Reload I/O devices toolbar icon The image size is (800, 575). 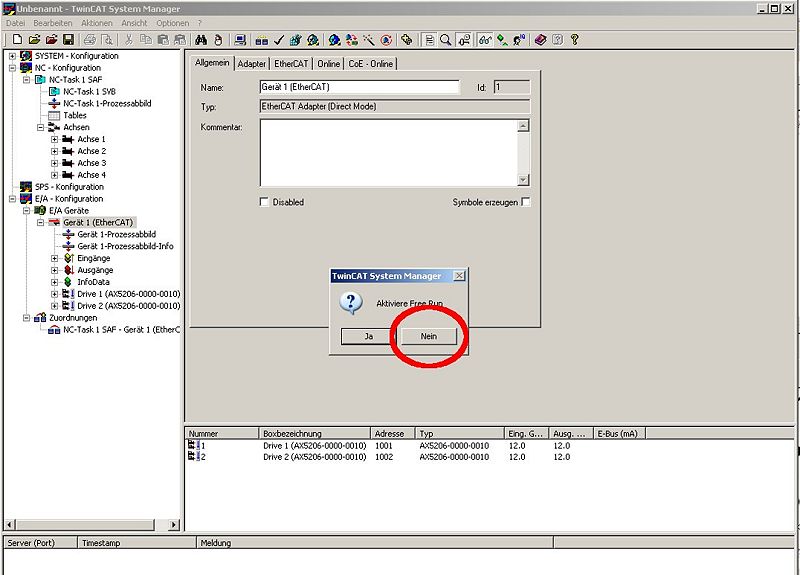click(x=352, y=40)
